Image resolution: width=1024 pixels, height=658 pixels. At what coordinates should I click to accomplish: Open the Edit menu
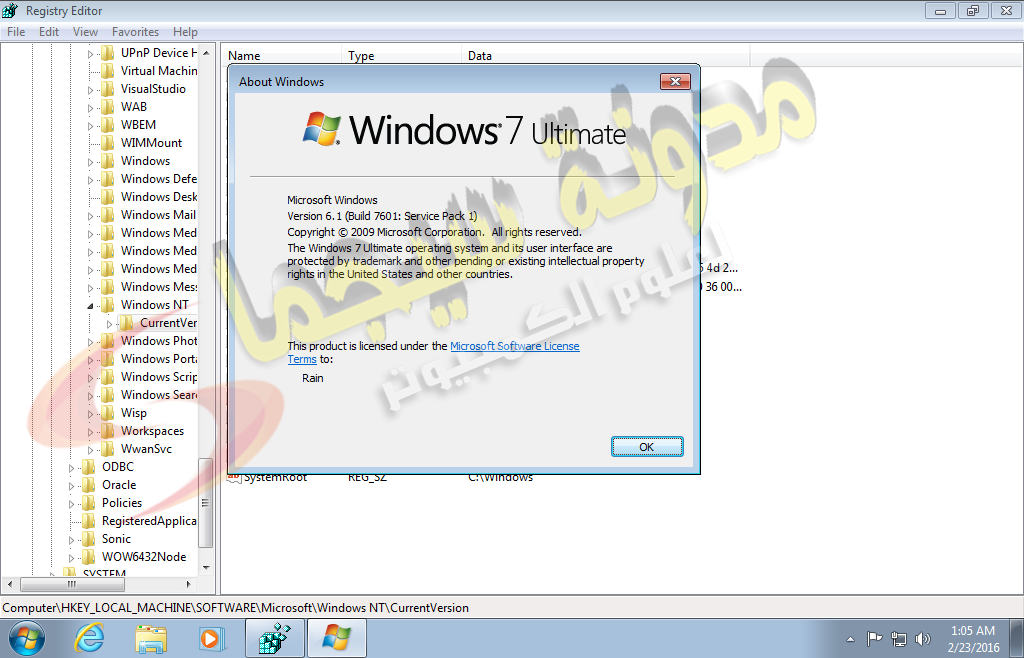tap(49, 32)
